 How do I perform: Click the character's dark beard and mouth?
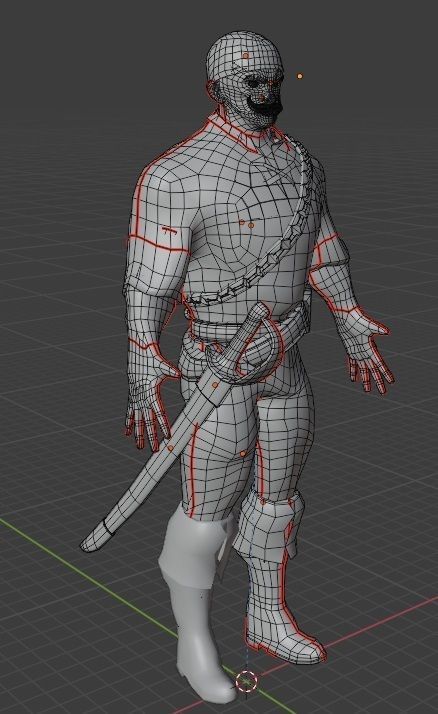point(266,107)
